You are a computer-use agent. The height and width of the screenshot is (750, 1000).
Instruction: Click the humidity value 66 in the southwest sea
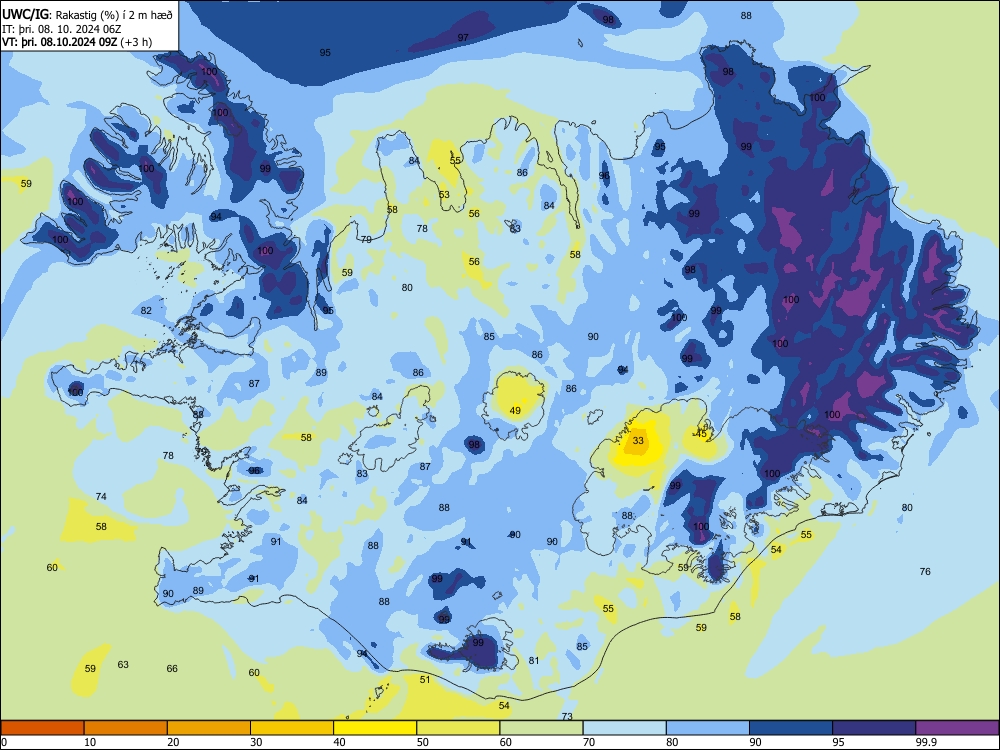(x=172, y=668)
